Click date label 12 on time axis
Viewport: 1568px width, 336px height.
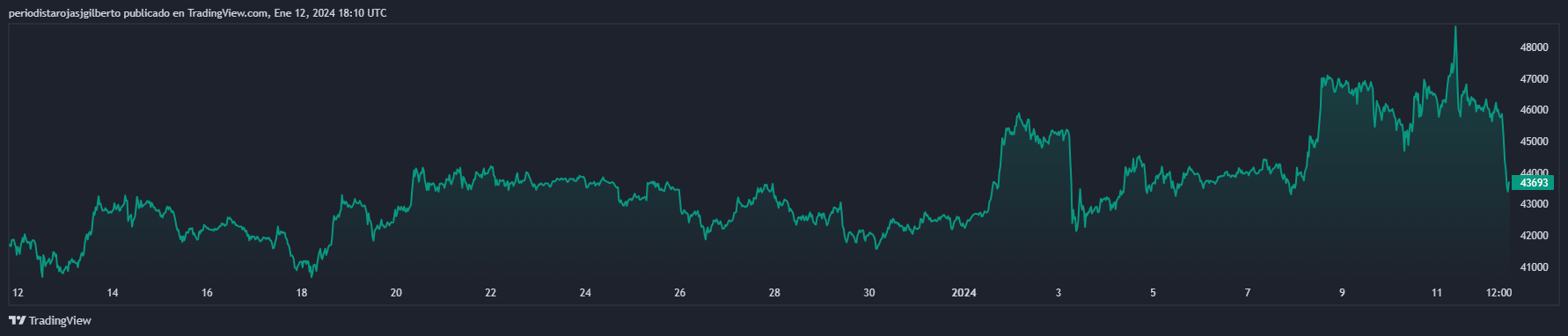18,293
